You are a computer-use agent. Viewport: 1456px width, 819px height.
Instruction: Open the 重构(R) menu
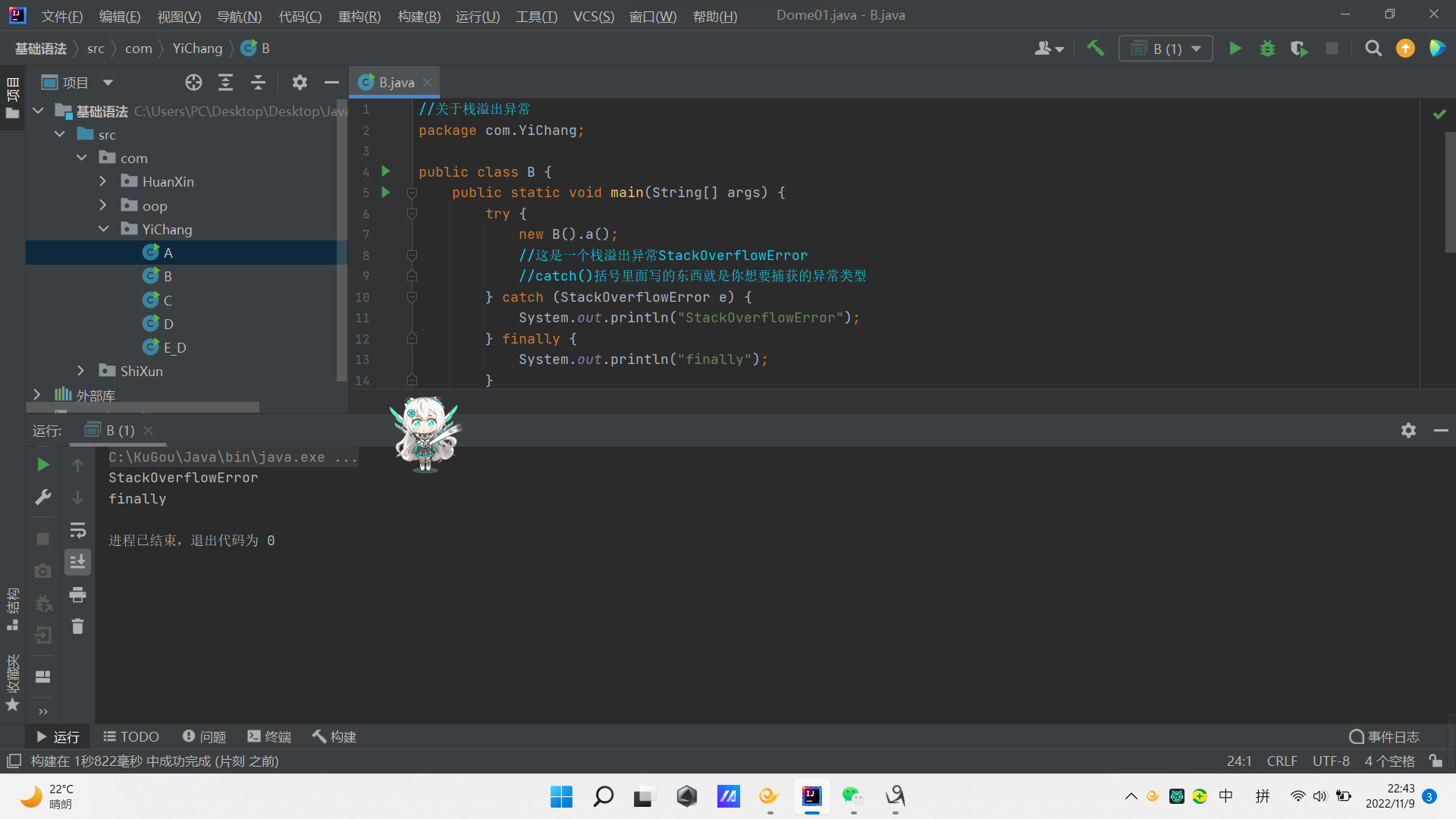359,16
